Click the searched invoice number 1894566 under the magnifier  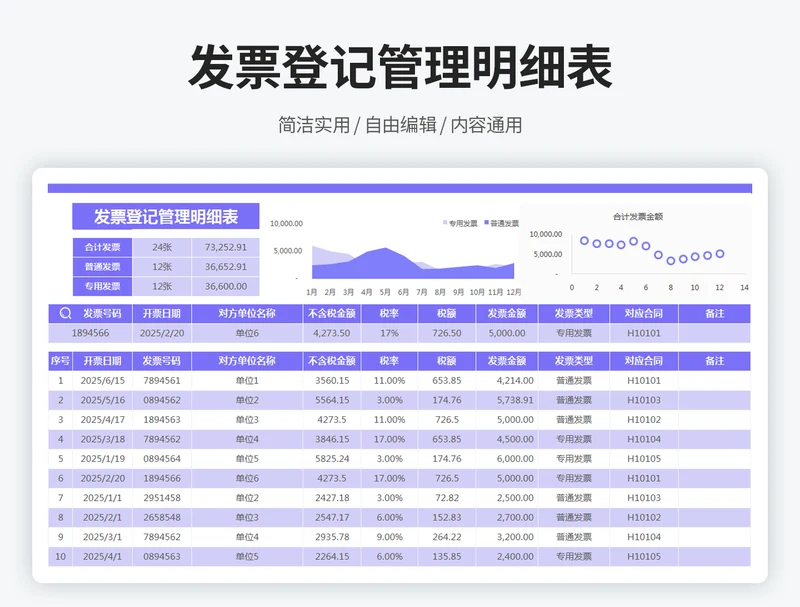(x=90, y=333)
